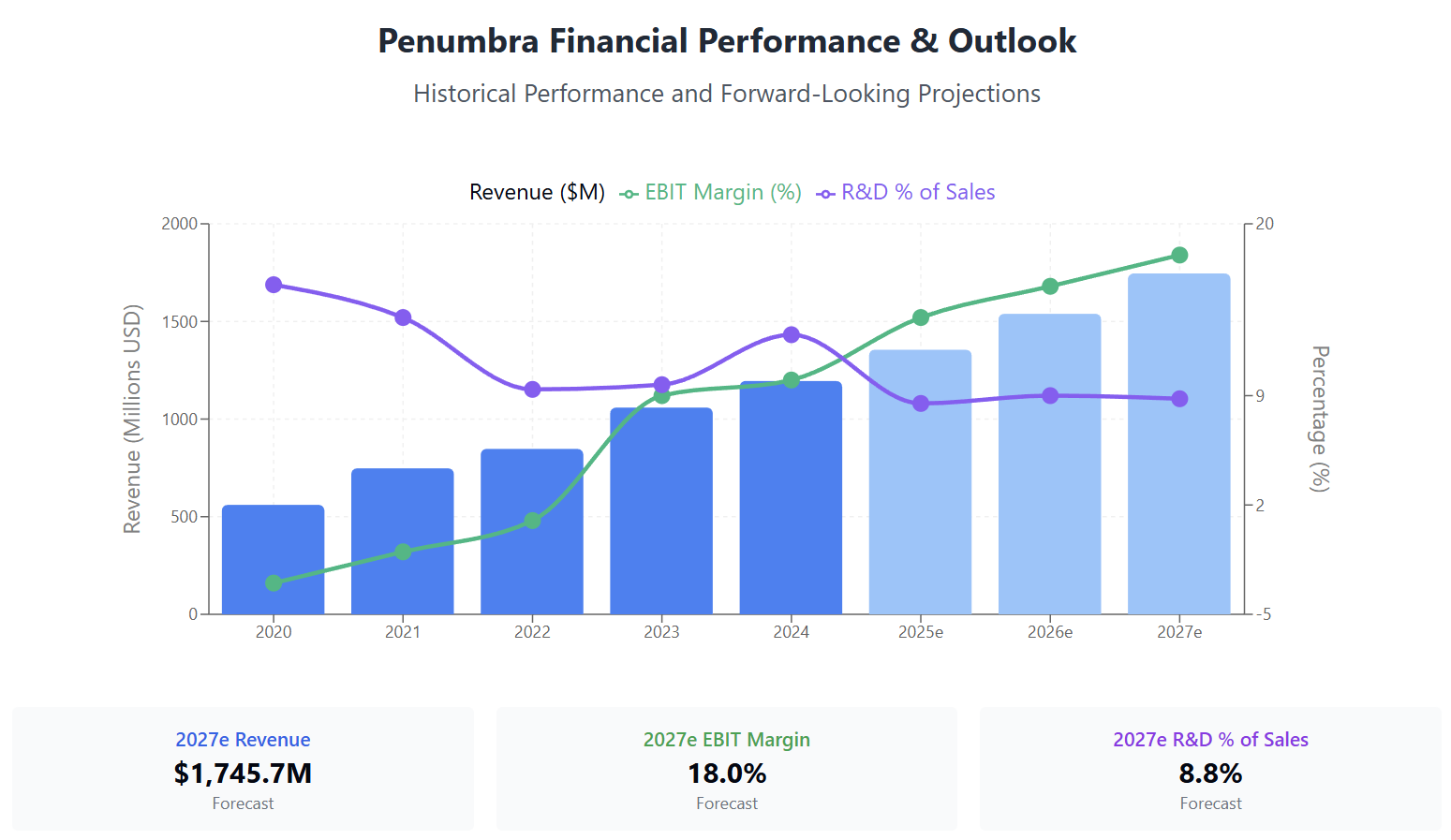Viewport: 1451px width, 840px height.
Task: Click the 2024 x-axis label
Action: (x=791, y=632)
